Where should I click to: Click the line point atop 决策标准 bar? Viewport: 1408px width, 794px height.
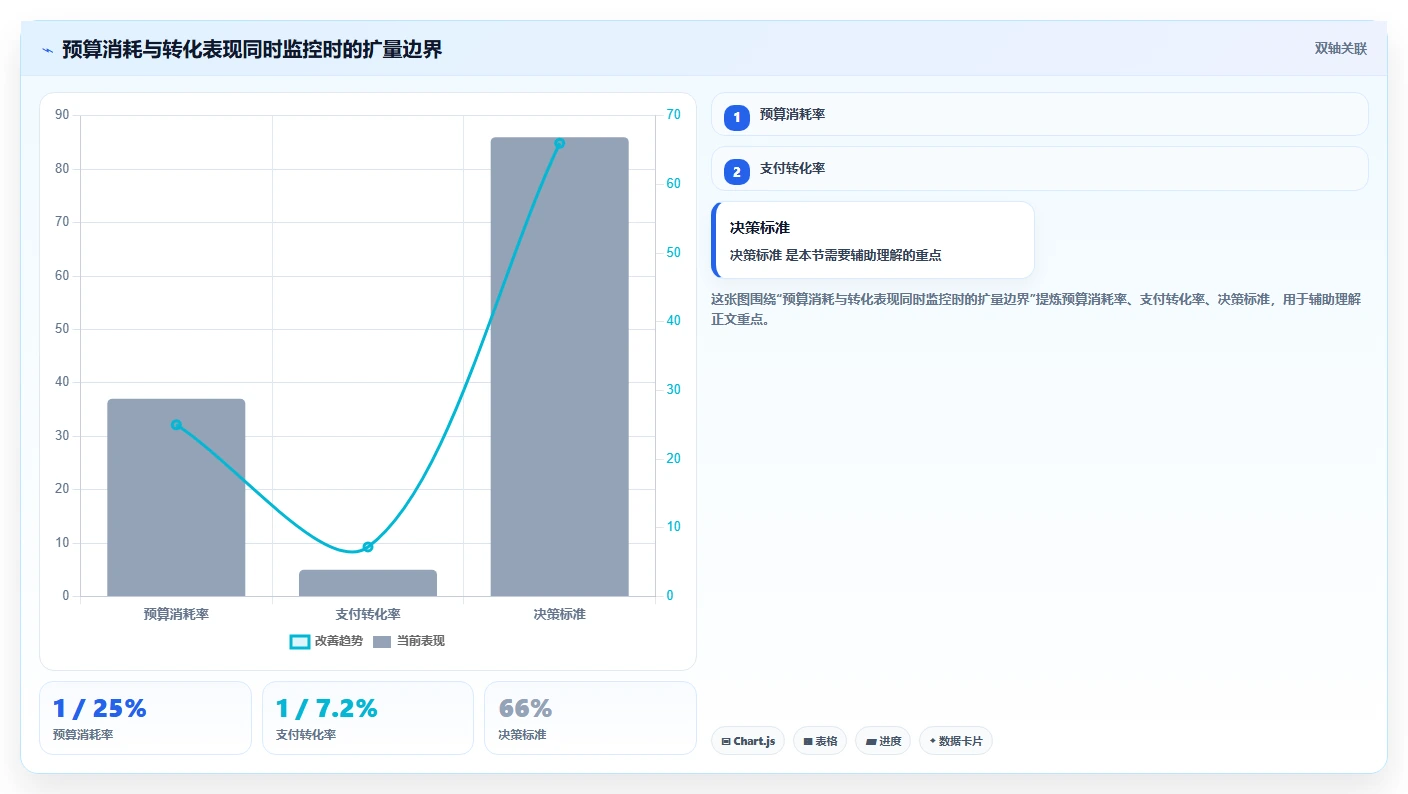(x=560, y=143)
